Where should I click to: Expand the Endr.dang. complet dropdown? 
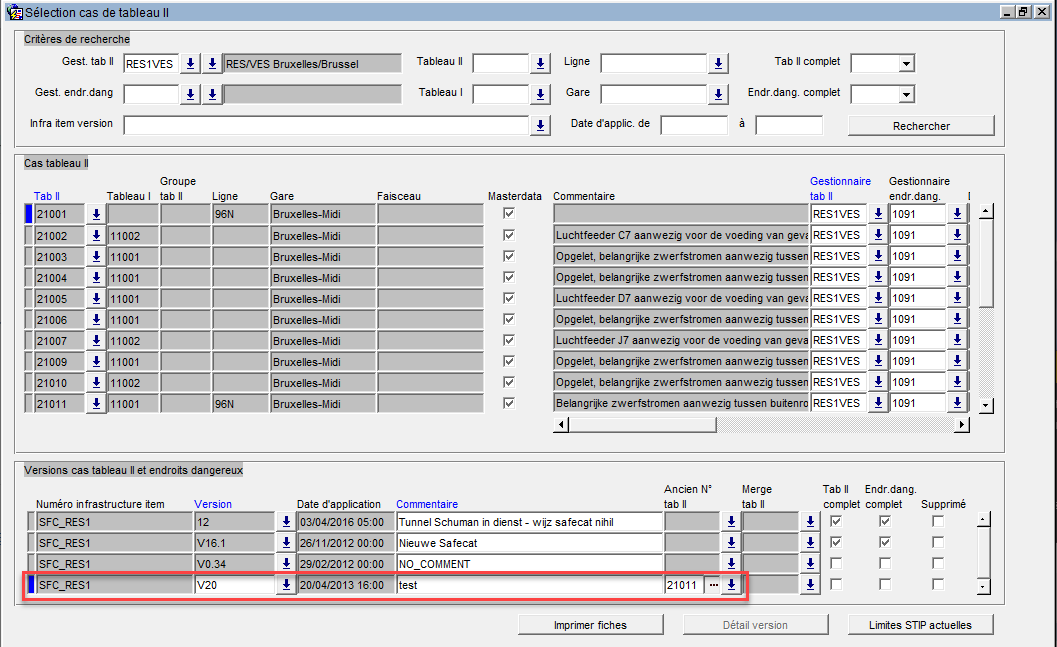907,94
